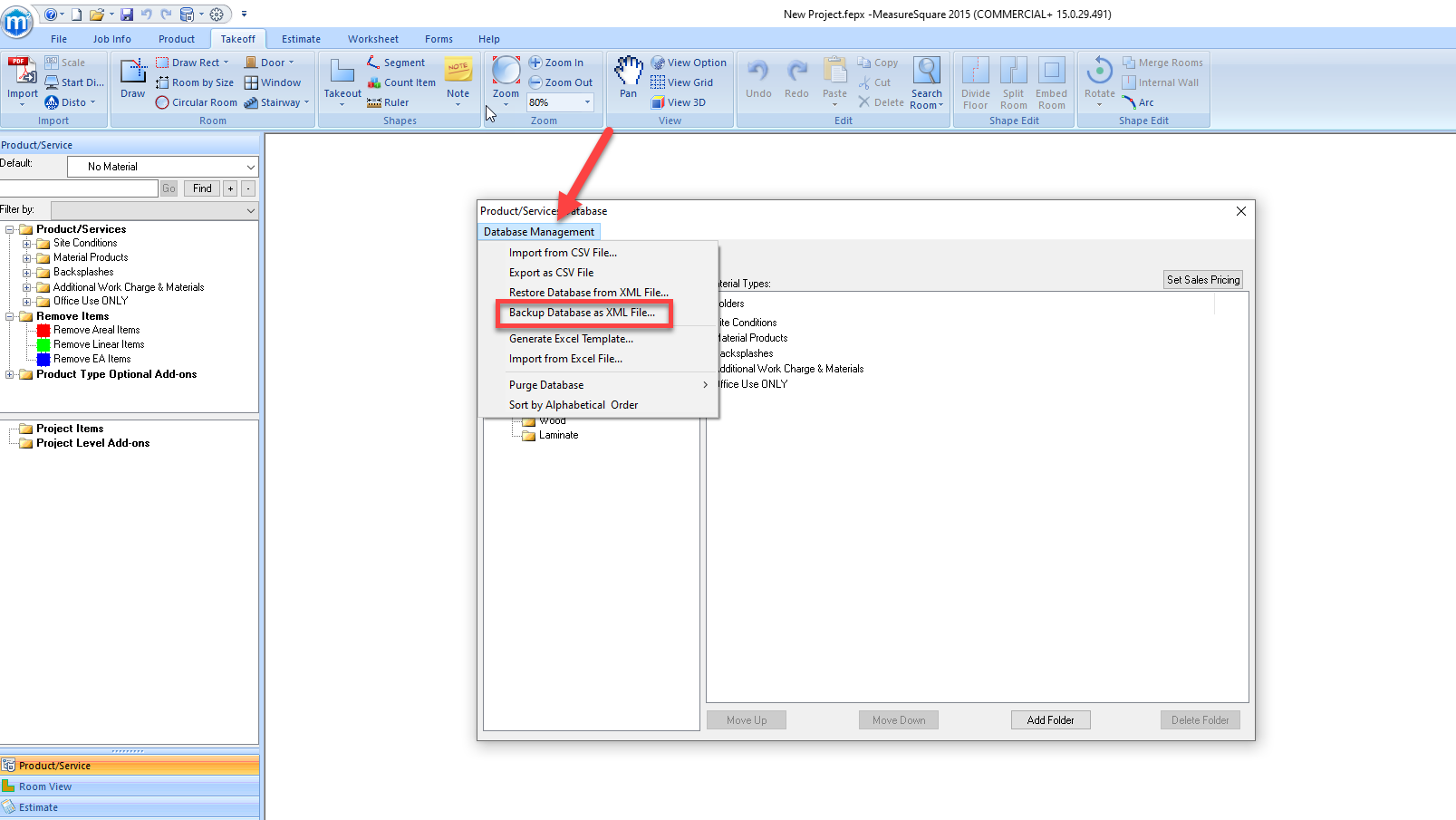Image resolution: width=1456 pixels, height=820 pixels.
Task: Click the Add Folder button
Action: point(1051,720)
